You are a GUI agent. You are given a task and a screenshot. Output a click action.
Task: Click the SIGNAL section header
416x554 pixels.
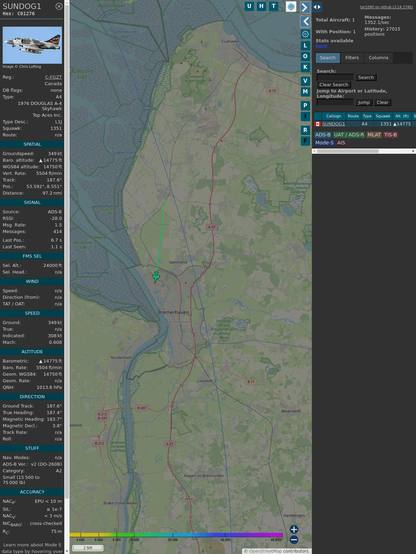pyautogui.click(x=32, y=202)
